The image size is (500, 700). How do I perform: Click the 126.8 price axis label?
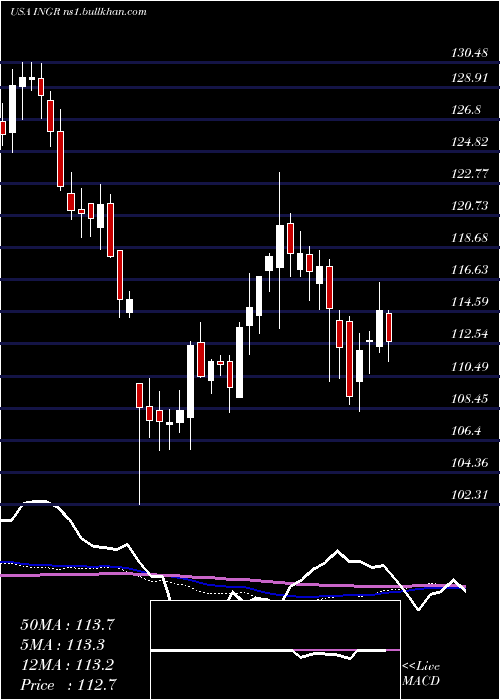click(x=466, y=109)
